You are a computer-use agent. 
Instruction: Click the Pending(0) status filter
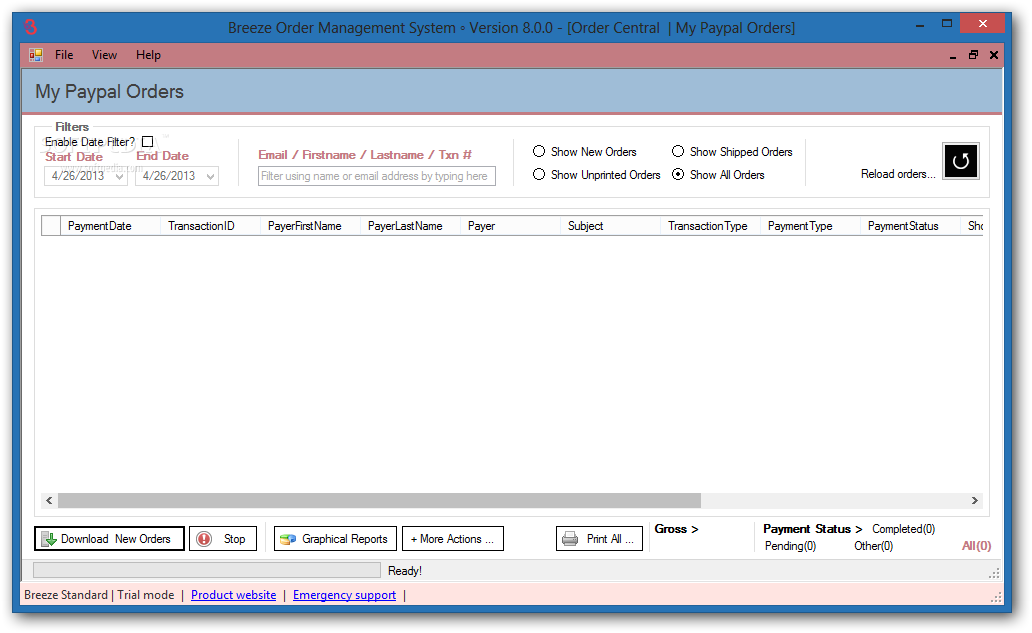790,546
